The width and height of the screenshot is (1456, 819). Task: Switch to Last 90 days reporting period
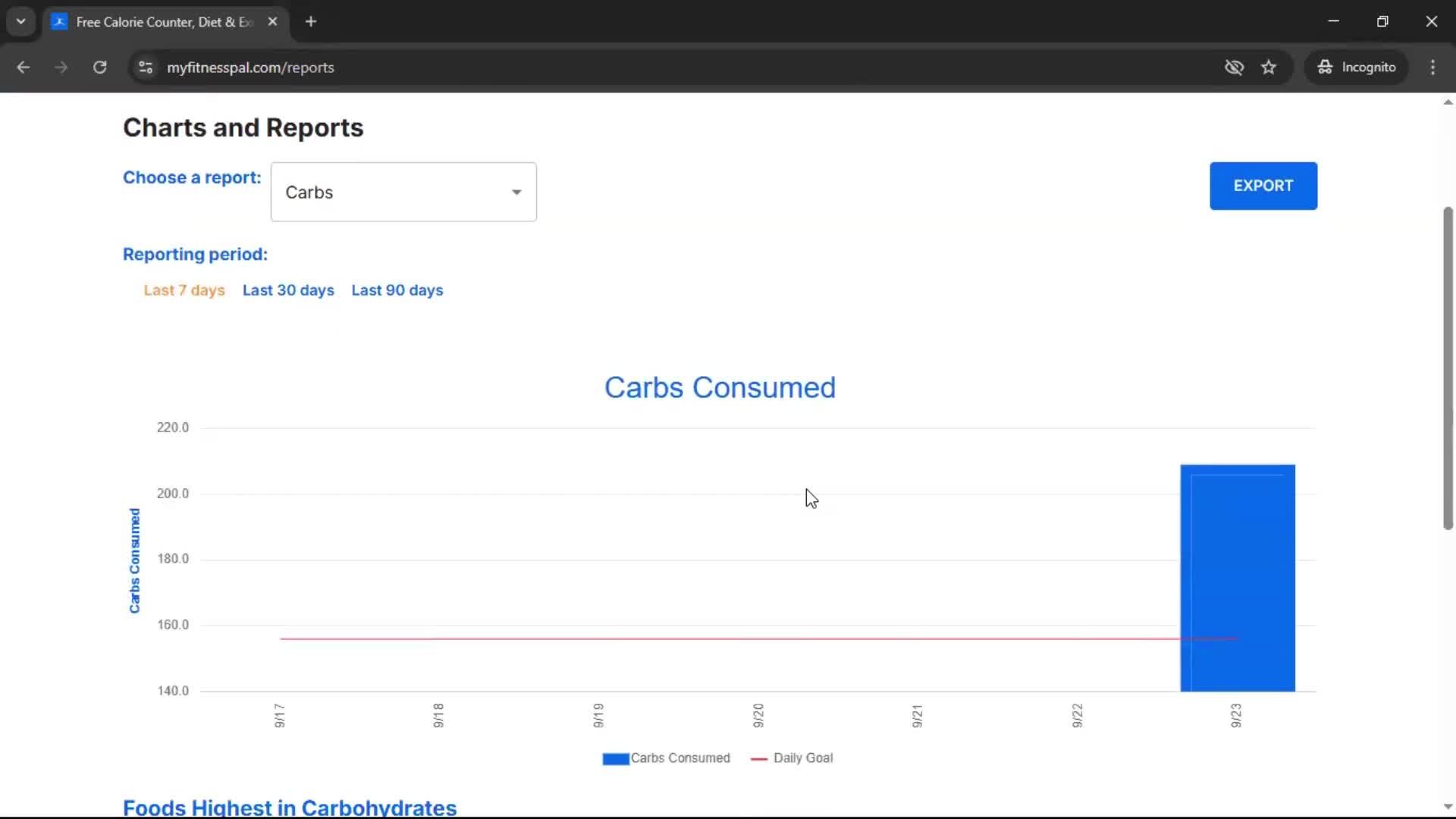[397, 290]
